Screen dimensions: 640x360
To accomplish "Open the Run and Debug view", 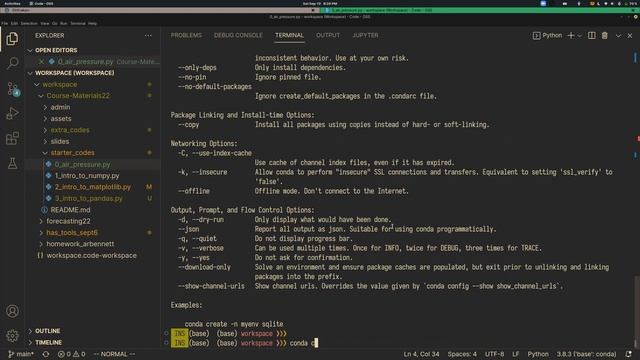I will (x=12, y=113).
